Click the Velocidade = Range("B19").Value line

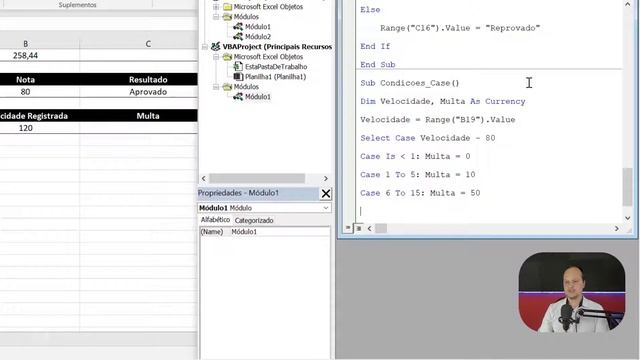[x=438, y=120]
